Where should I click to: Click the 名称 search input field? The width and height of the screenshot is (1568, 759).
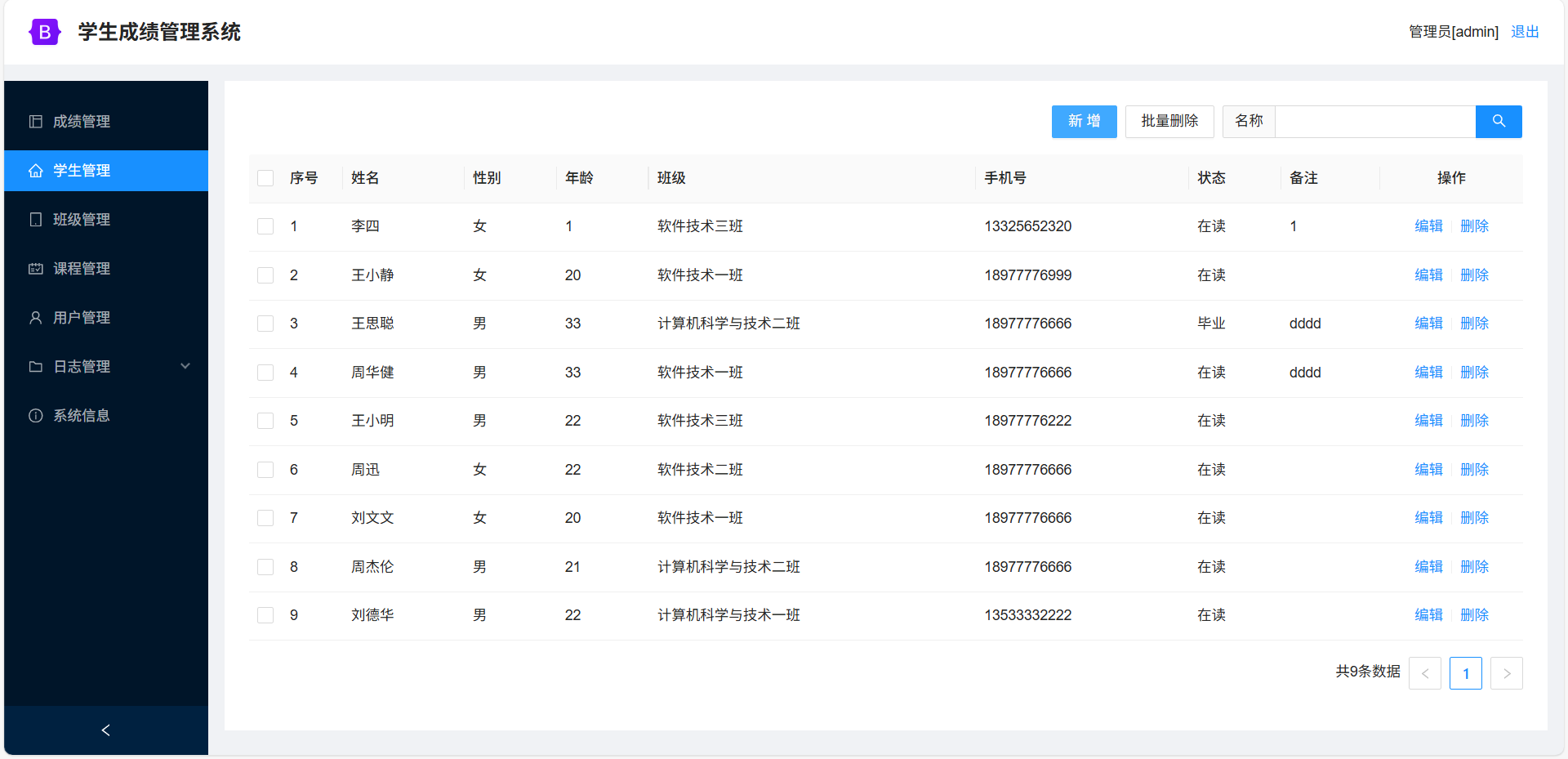[1375, 121]
